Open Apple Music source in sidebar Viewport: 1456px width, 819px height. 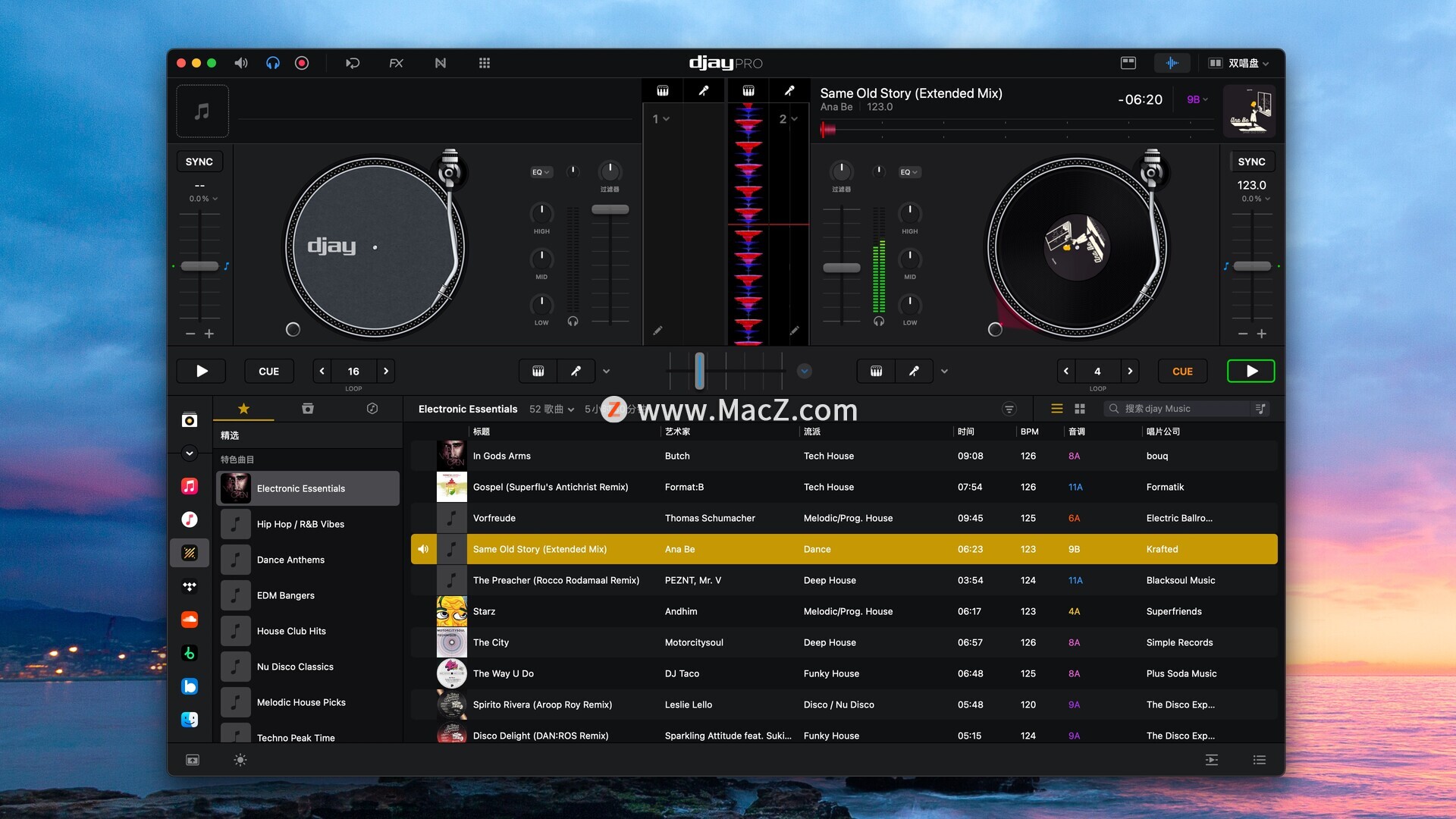tap(190, 486)
